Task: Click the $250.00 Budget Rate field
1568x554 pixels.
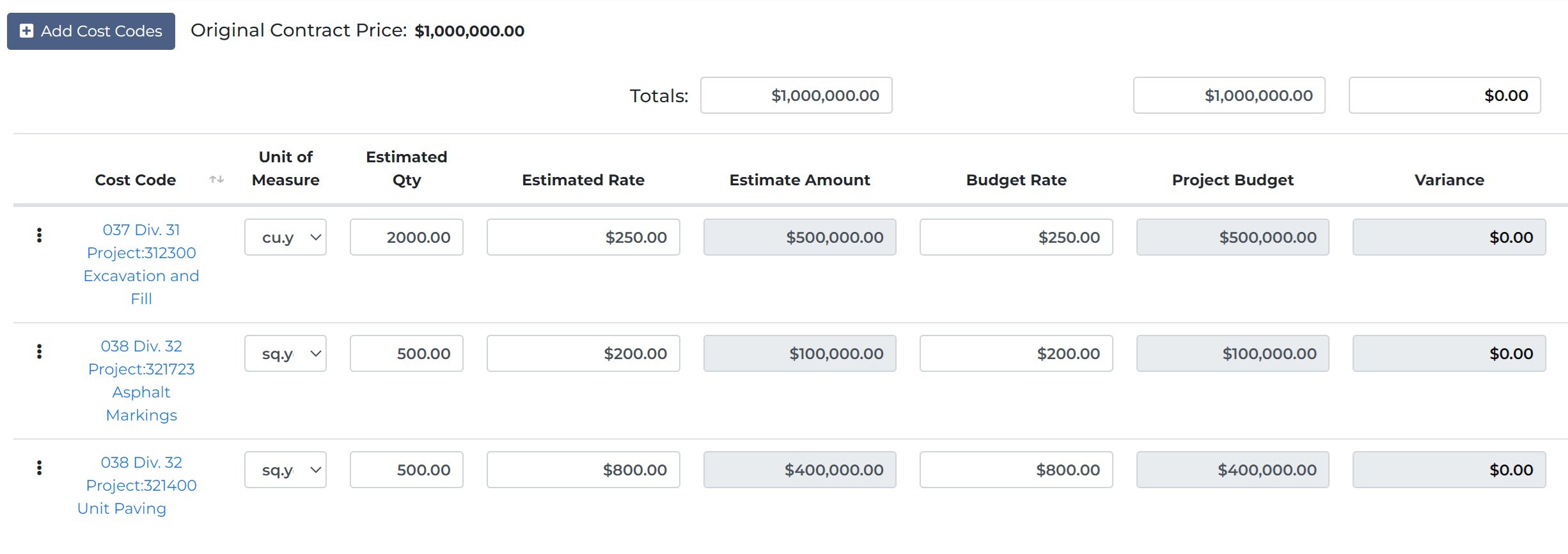Action: coord(1015,238)
